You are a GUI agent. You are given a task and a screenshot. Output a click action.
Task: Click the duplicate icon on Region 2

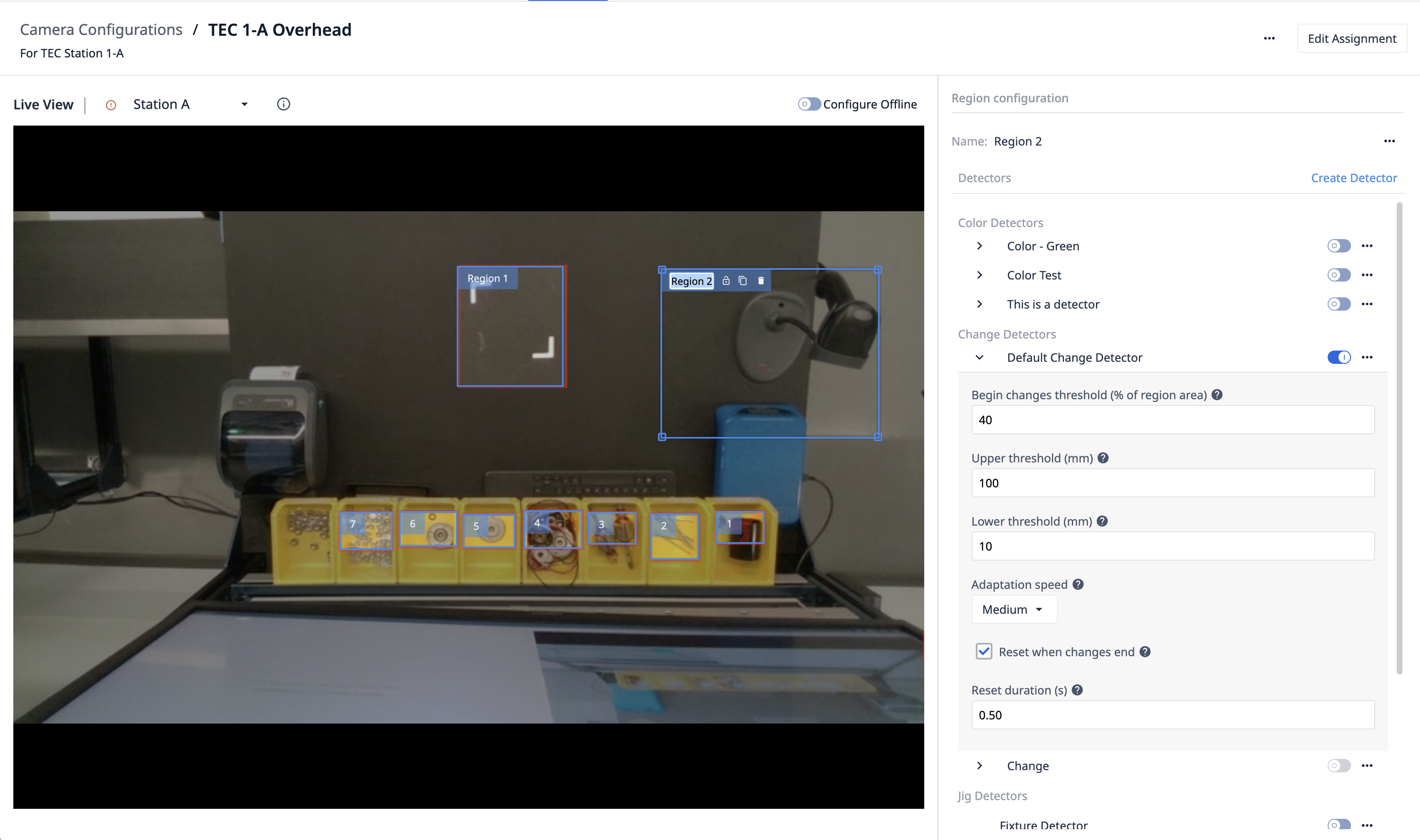click(743, 281)
